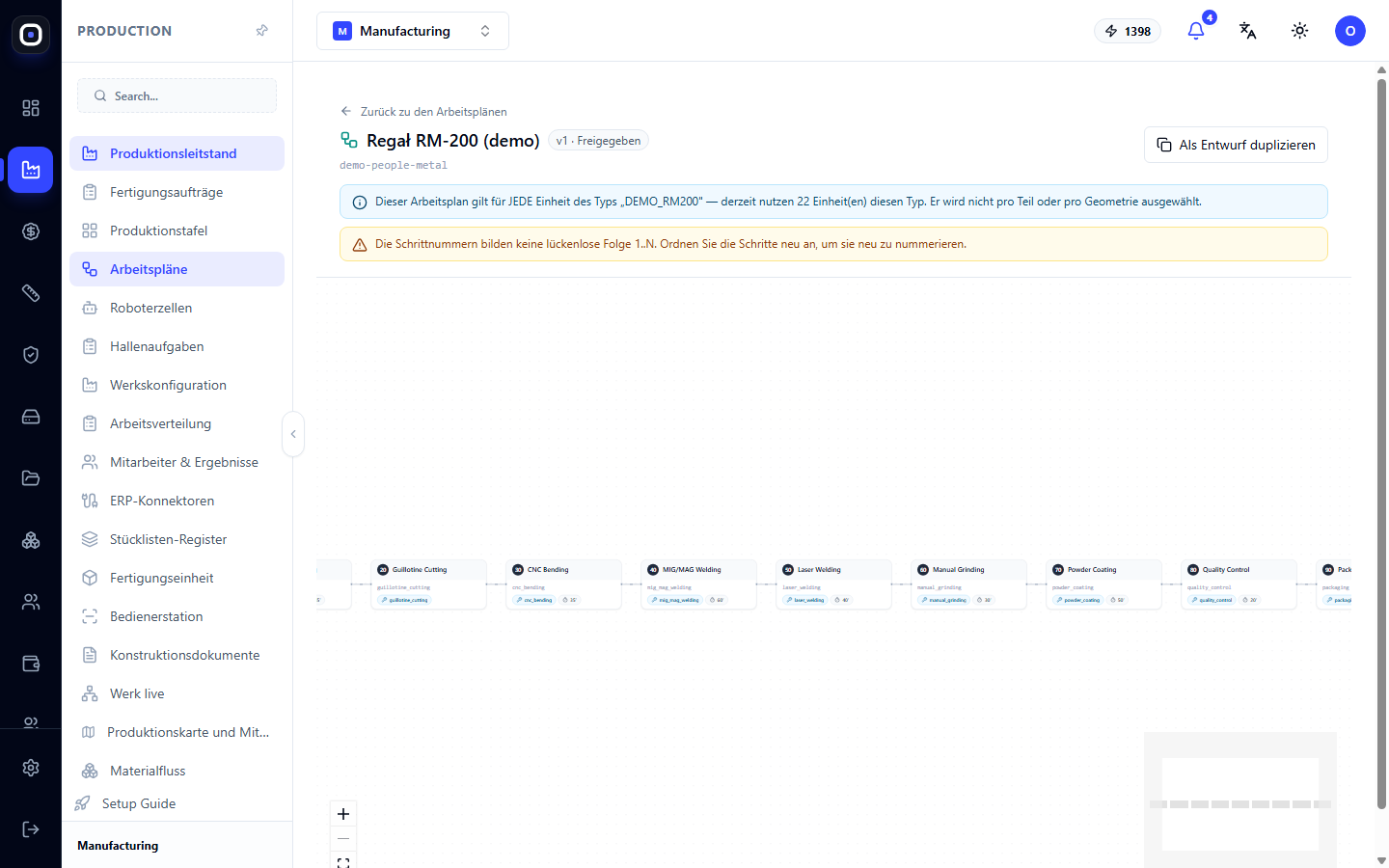The image size is (1389, 868).
Task: Click the 1398 credits button
Action: tap(1128, 31)
